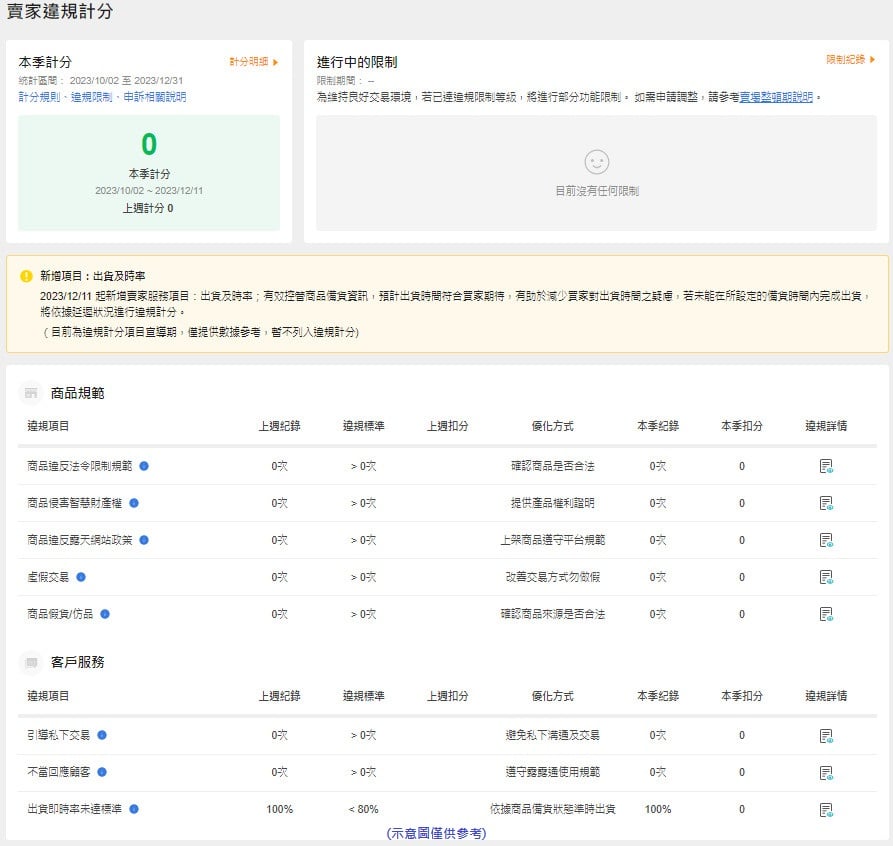The image size is (893, 846).
Task: Click info icon beside 不當回應顧客
Action: [102, 772]
